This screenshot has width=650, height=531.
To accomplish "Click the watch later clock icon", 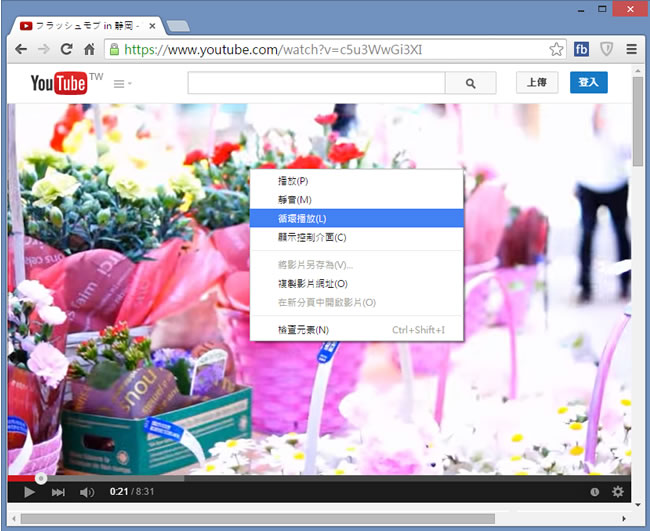I will tap(595, 492).
